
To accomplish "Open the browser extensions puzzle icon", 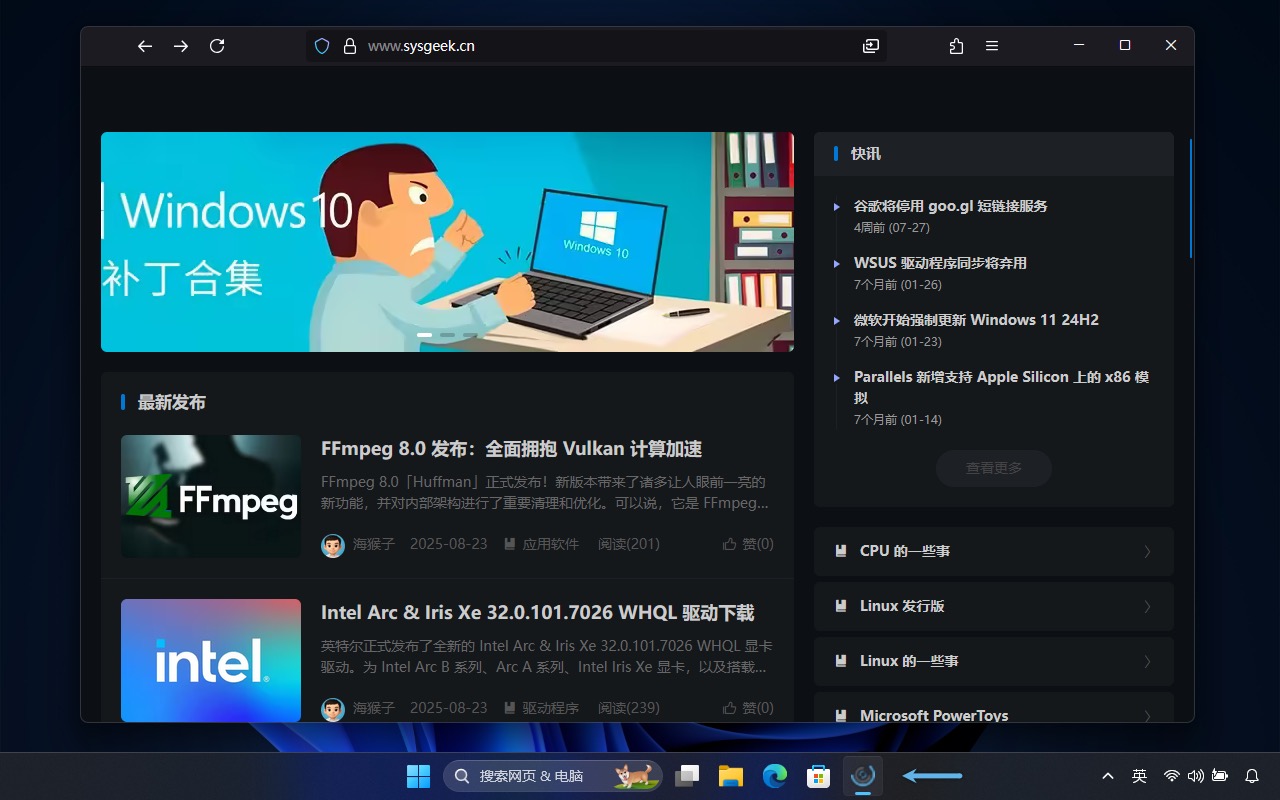I will point(956,46).
